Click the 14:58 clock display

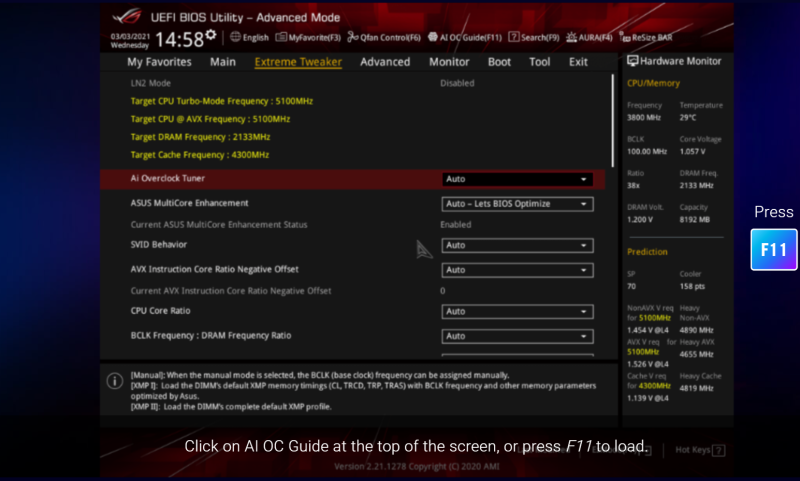click(179, 39)
